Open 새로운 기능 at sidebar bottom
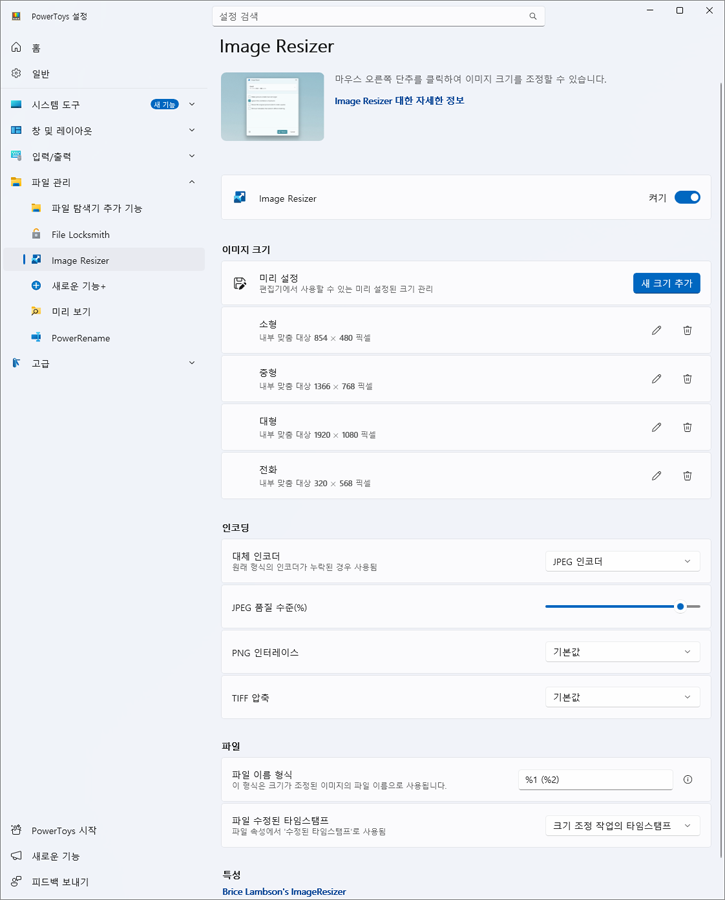This screenshot has width=725, height=900. (104, 856)
